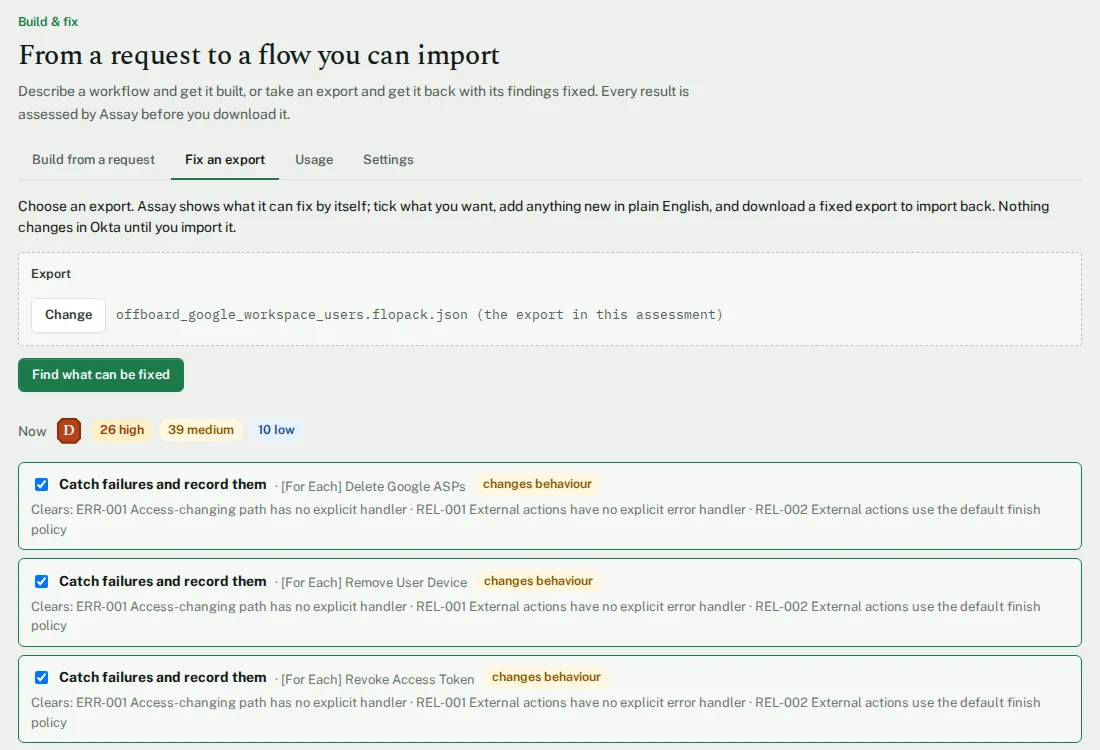Click the 26 high severity pill
This screenshot has height=750, width=1100.
click(121, 429)
